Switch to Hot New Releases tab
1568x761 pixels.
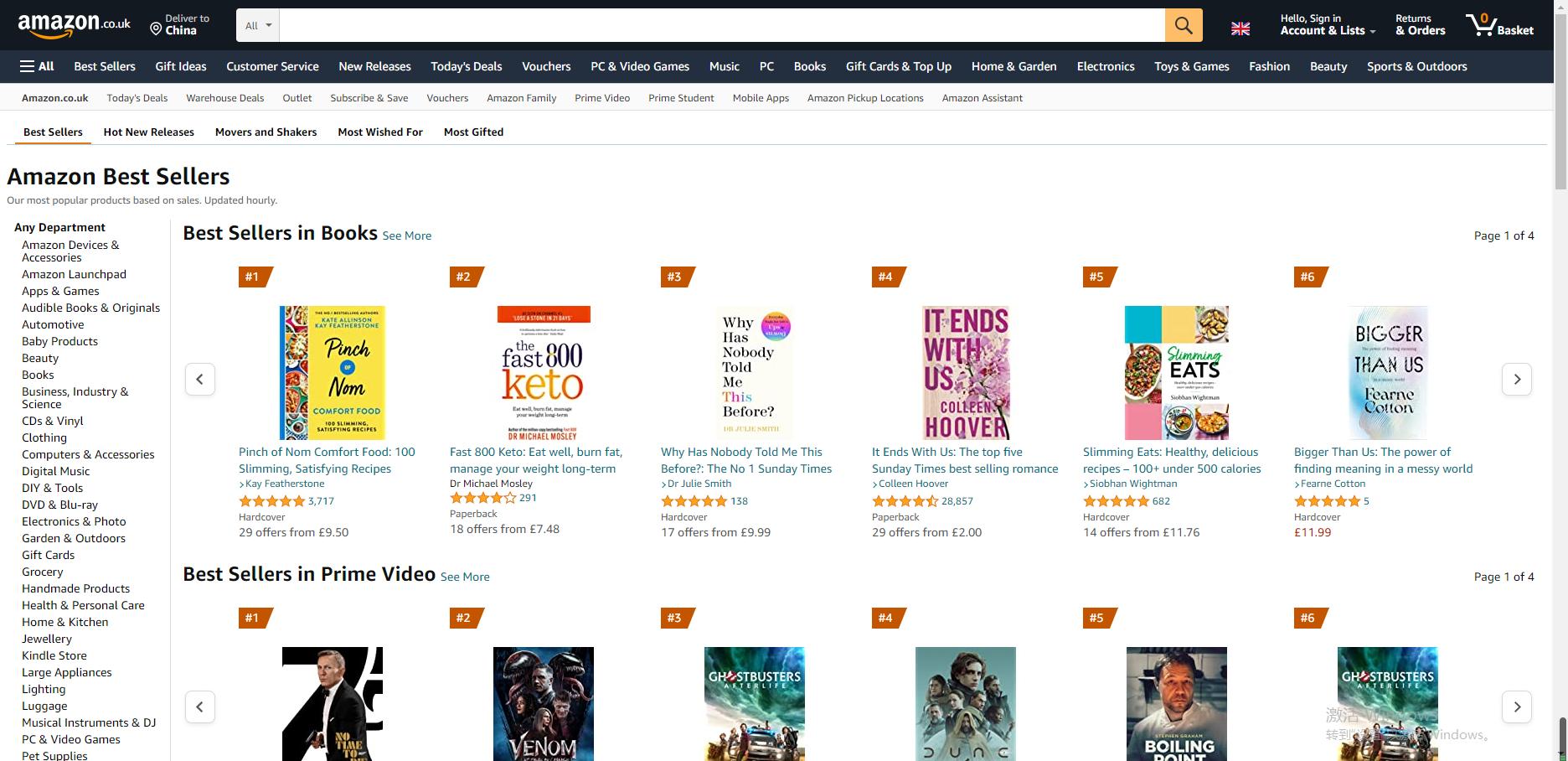pos(148,132)
